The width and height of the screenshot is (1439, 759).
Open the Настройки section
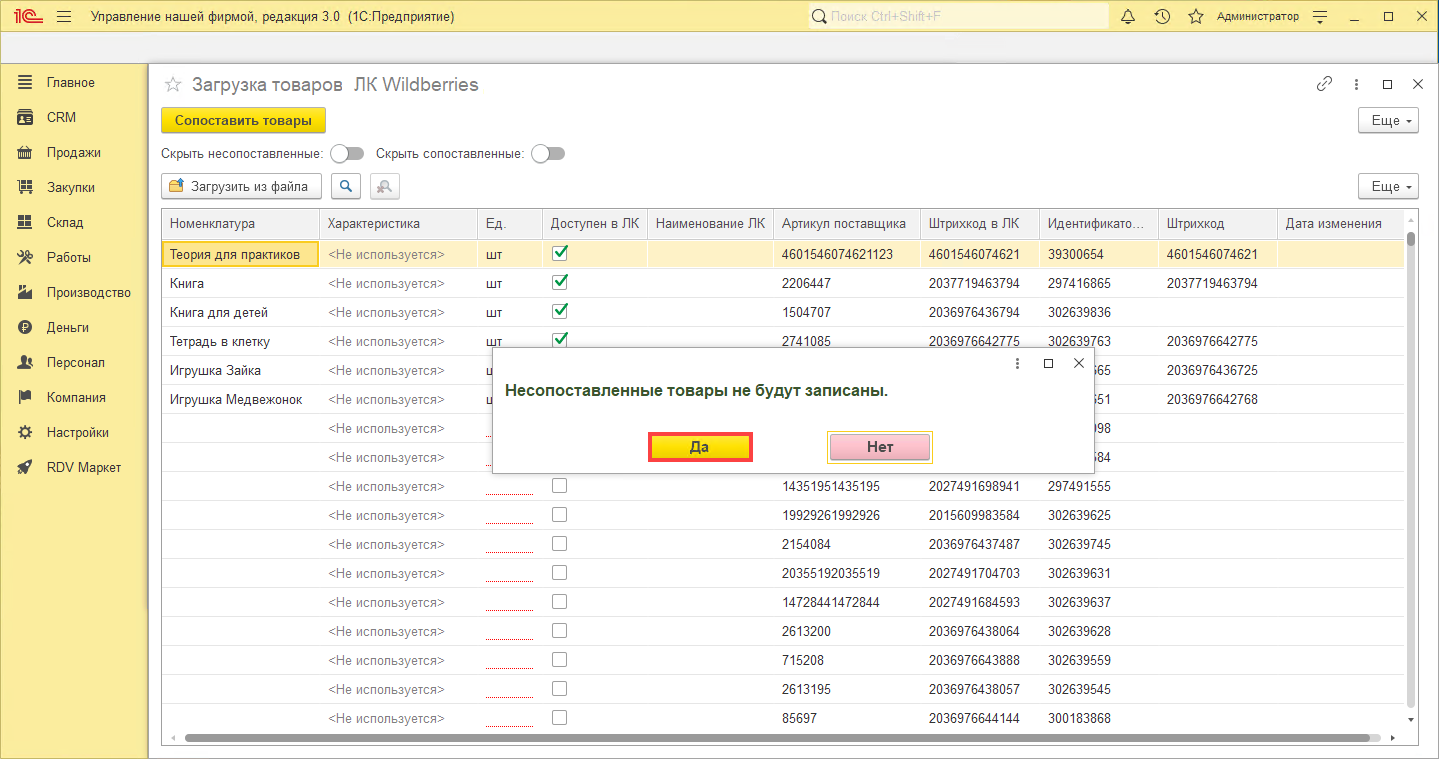coord(77,433)
